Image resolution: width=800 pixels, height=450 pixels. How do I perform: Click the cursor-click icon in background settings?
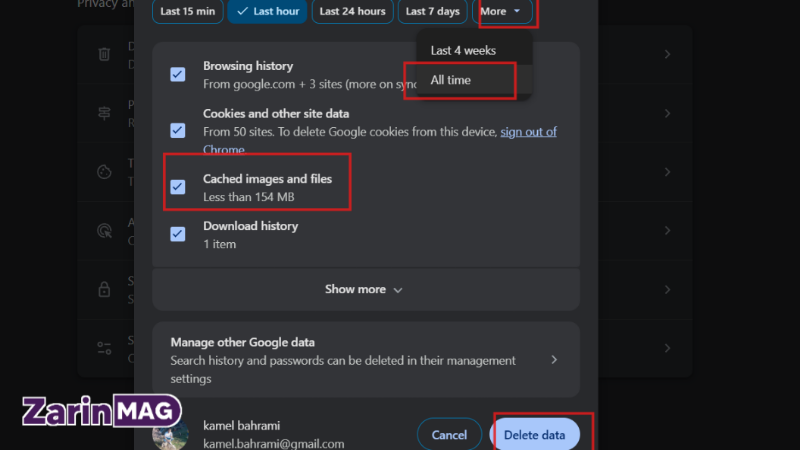(x=104, y=231)
